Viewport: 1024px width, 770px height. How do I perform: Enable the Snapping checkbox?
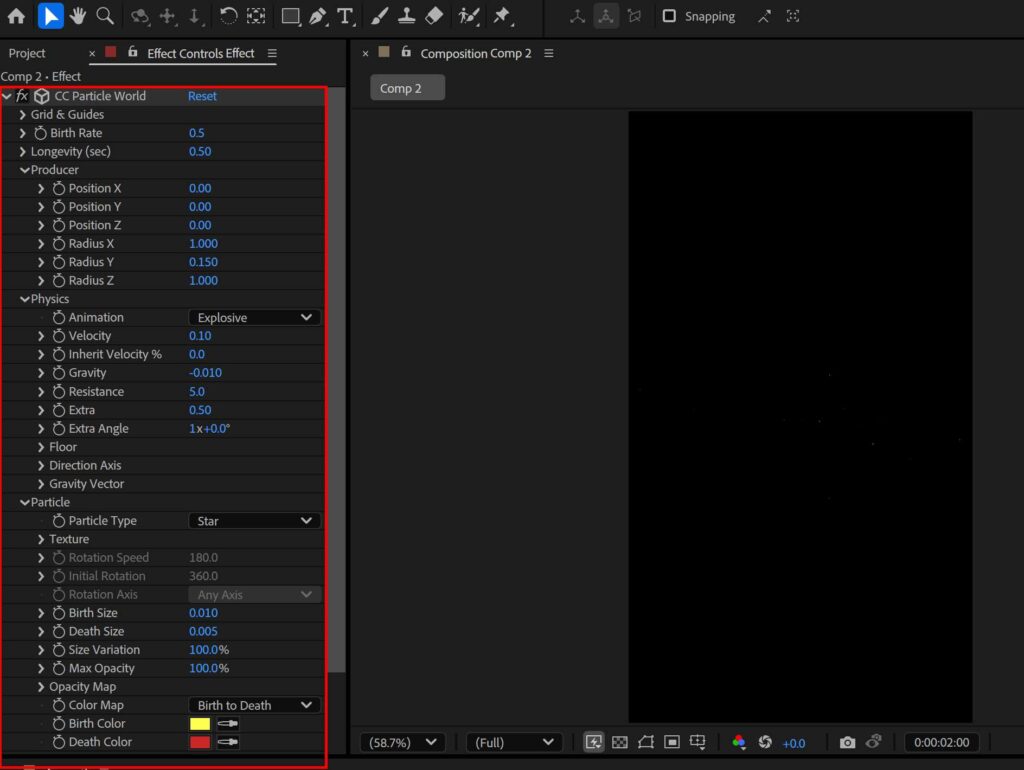pyautogui.click(x=669, y=16)
